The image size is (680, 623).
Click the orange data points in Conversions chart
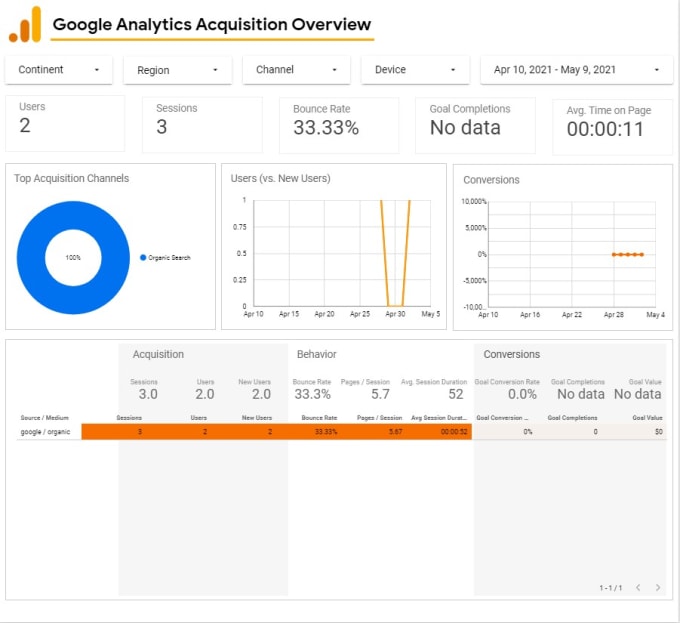pos(628,254)
